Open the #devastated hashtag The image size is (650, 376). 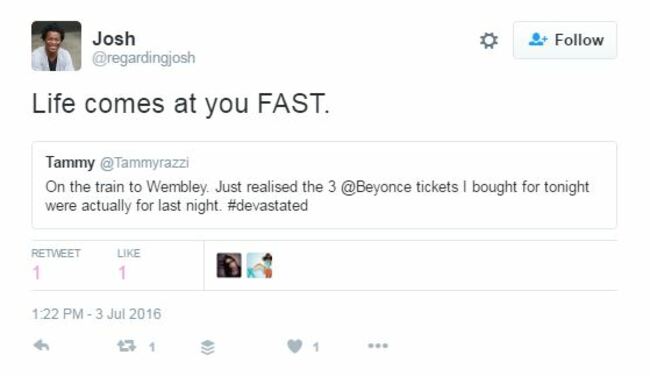tap(268, 206)
